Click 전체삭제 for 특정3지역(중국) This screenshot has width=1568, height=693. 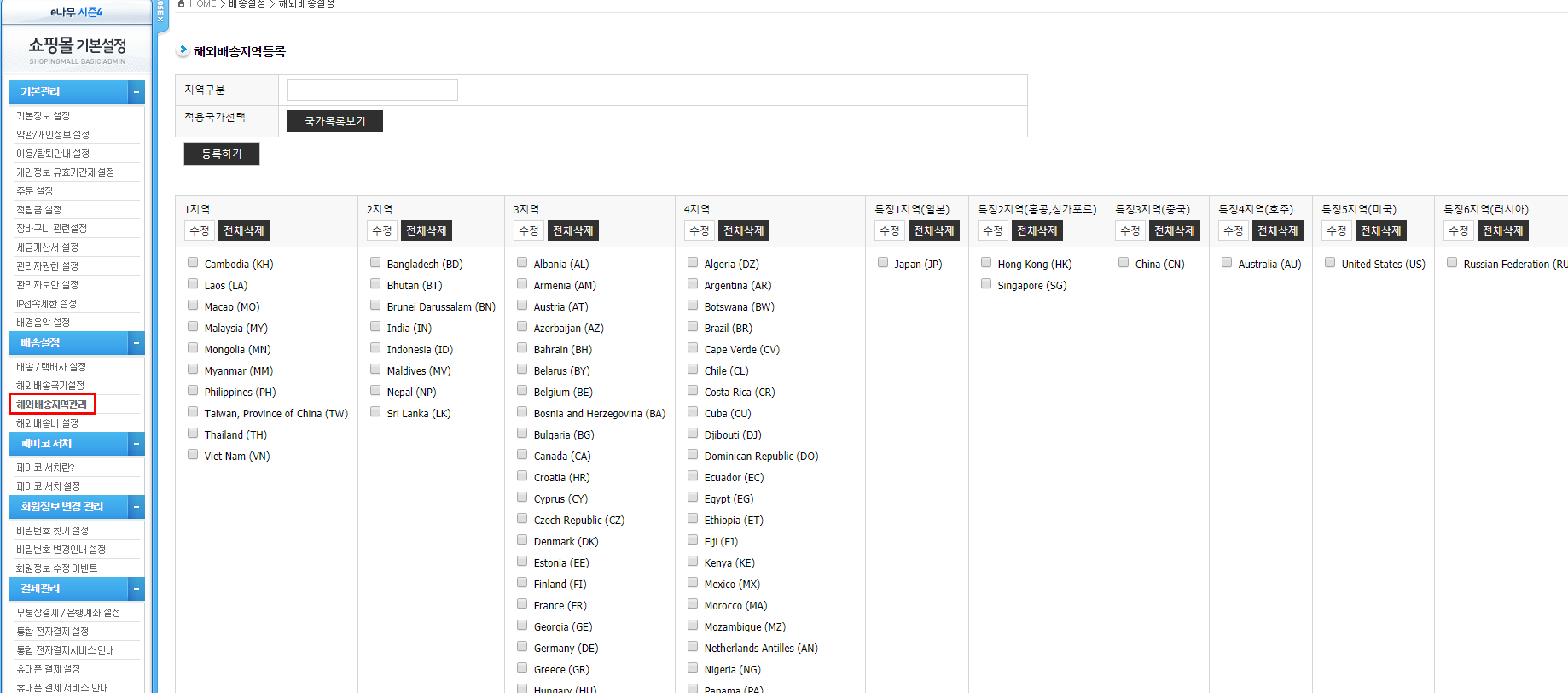tap(1174, 230)
